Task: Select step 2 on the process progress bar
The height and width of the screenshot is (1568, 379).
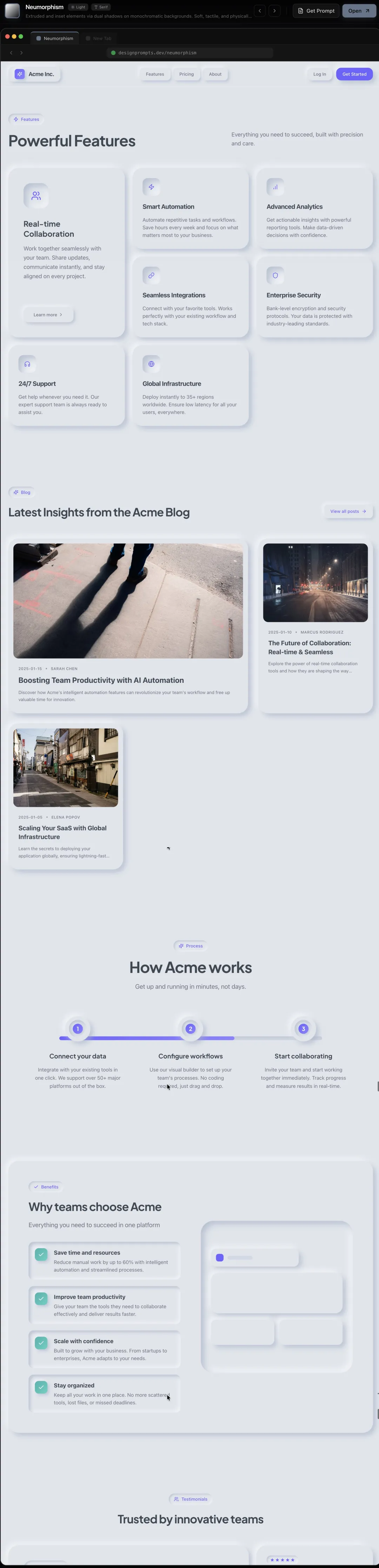Action: pyautogui.click(x=191, y=1029)
